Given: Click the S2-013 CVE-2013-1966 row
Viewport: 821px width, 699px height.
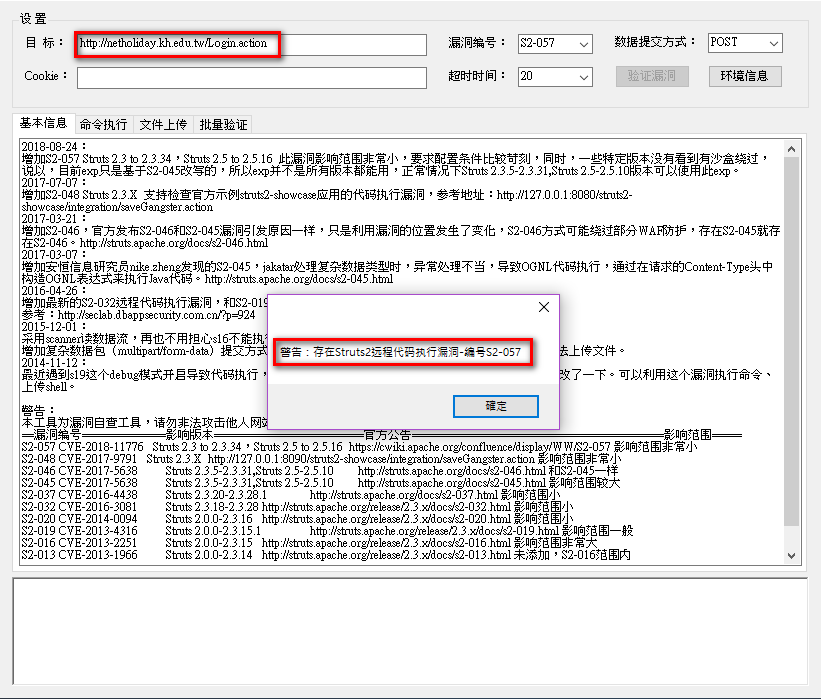Looking at the screenshot, I should click(326, 556).
